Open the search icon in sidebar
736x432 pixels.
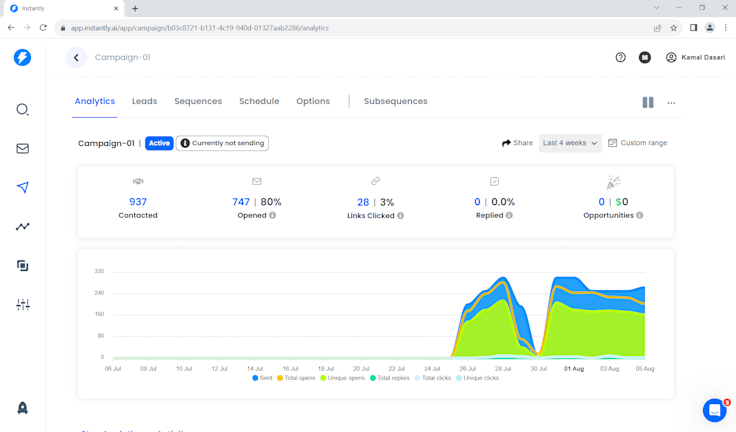tap(23, 109)
